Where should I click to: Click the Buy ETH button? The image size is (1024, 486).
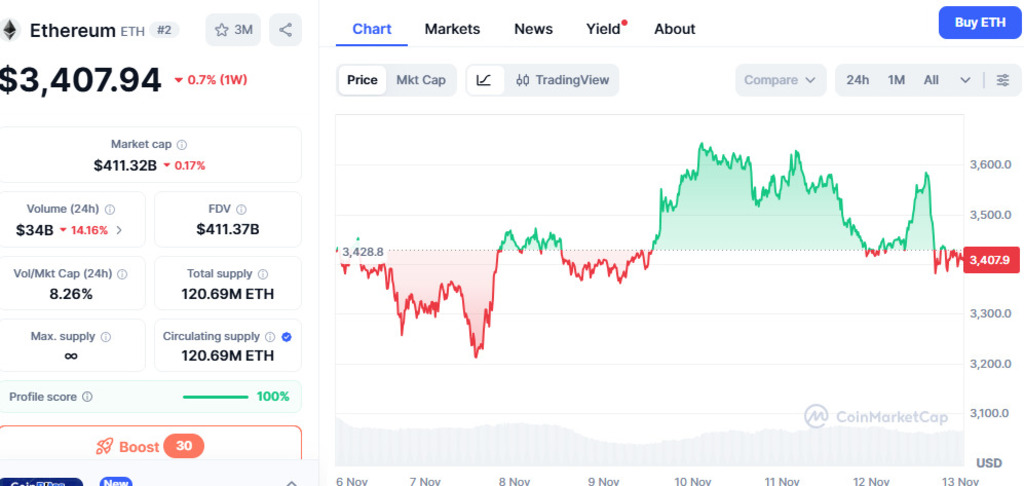point(980,22)
